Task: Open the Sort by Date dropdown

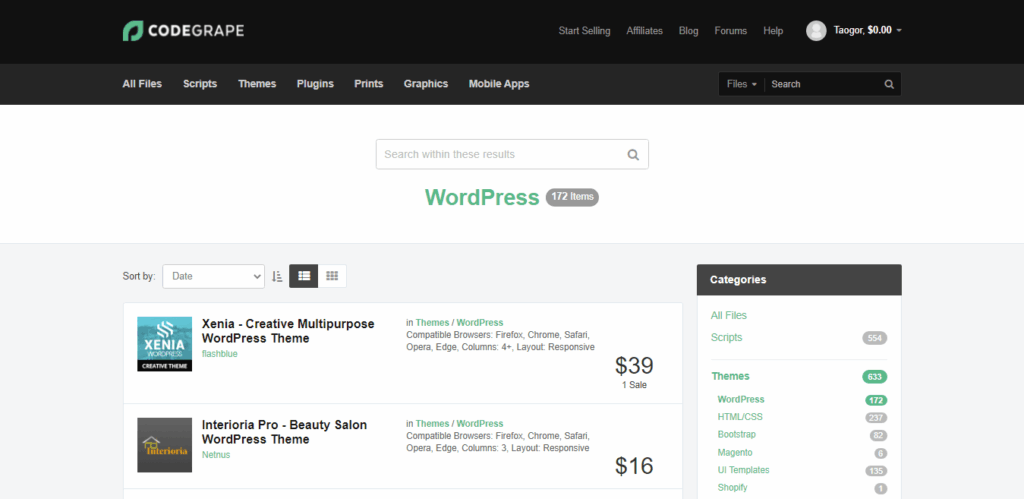Action: (213, 276)
